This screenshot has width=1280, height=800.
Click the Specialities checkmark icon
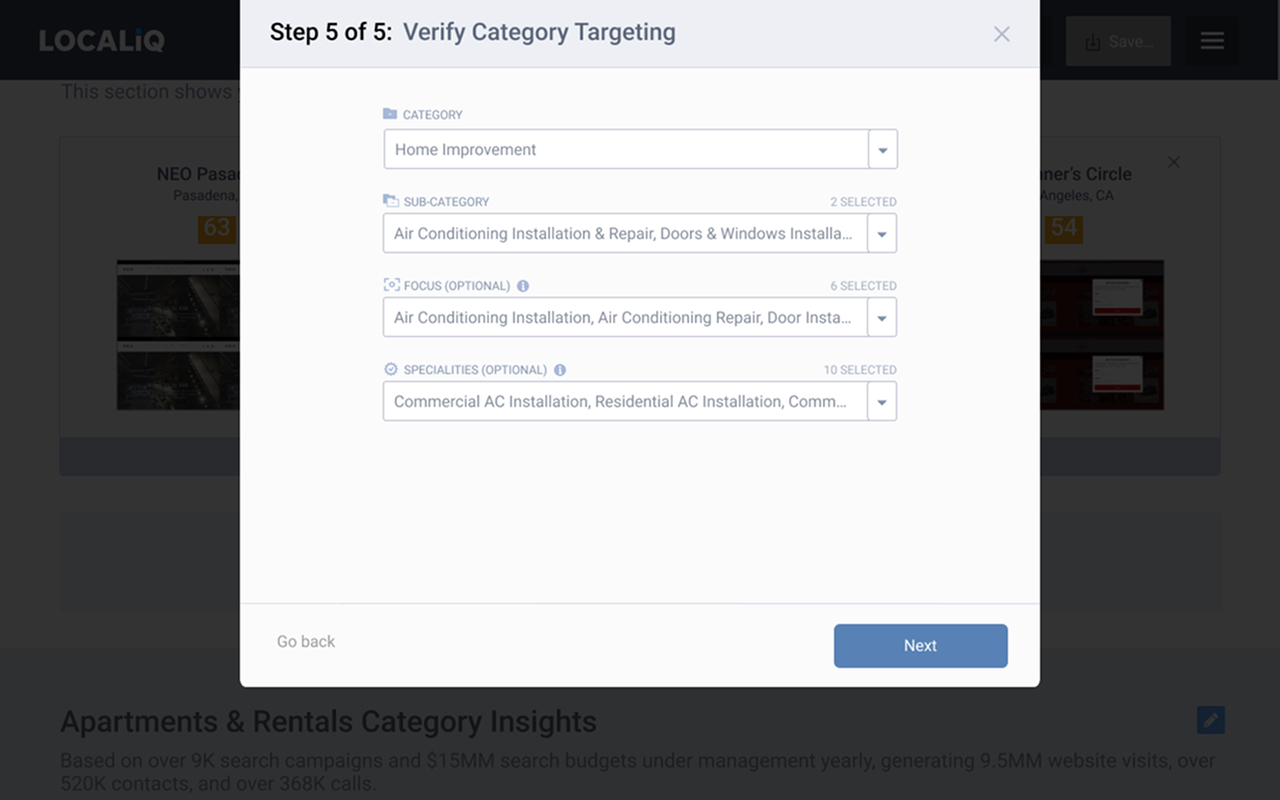click(x=391, y=369)
